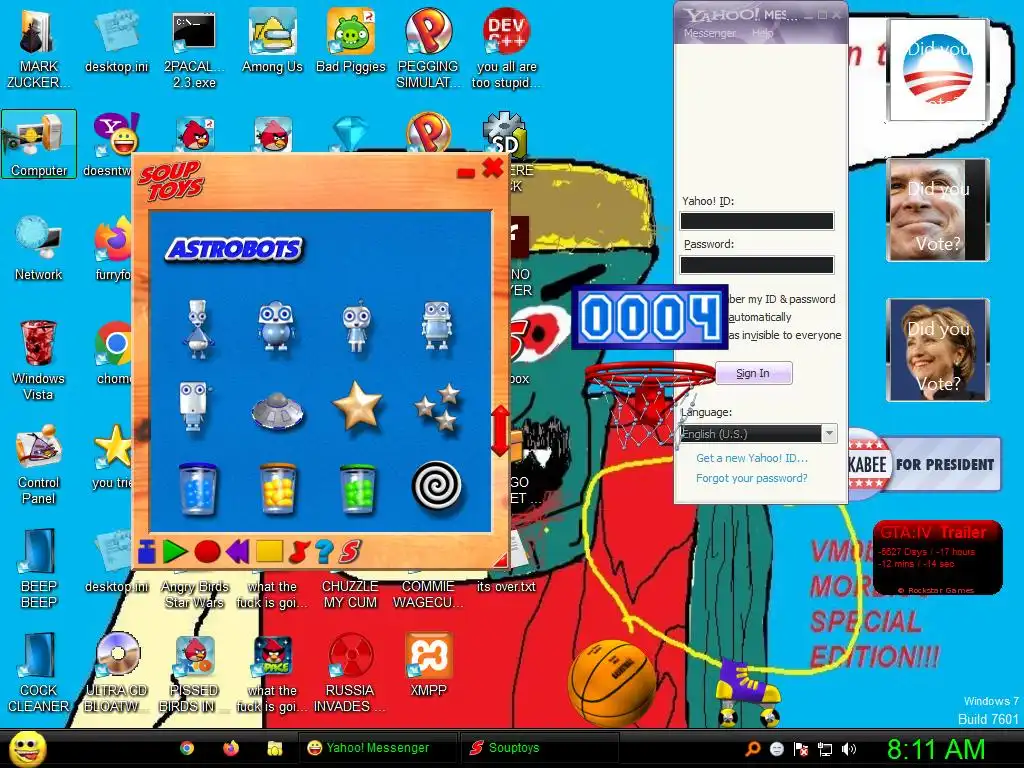Click the blue weight icon in Souptoys toolbar
Viewport: 1024px width, 768px height.
[147, 552]
